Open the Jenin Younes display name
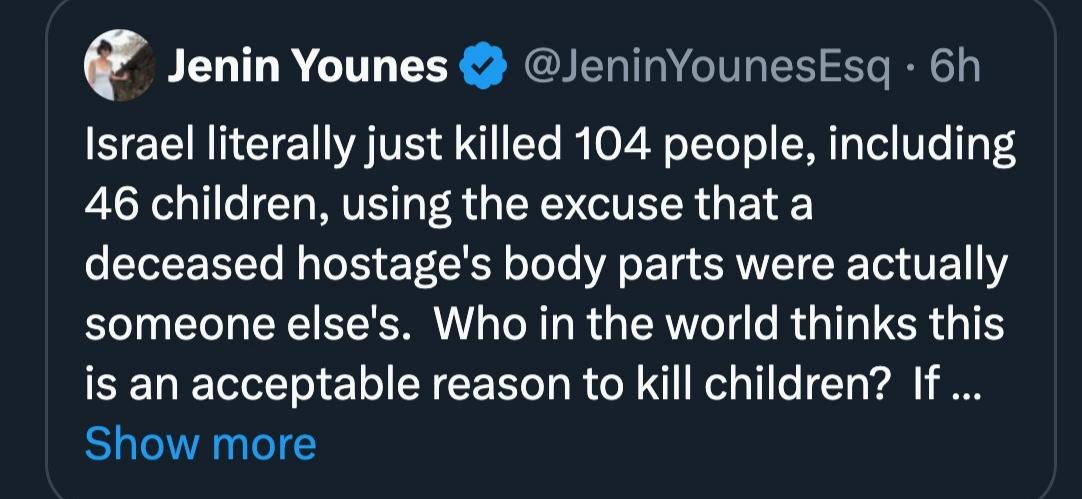 coord(307,67)
